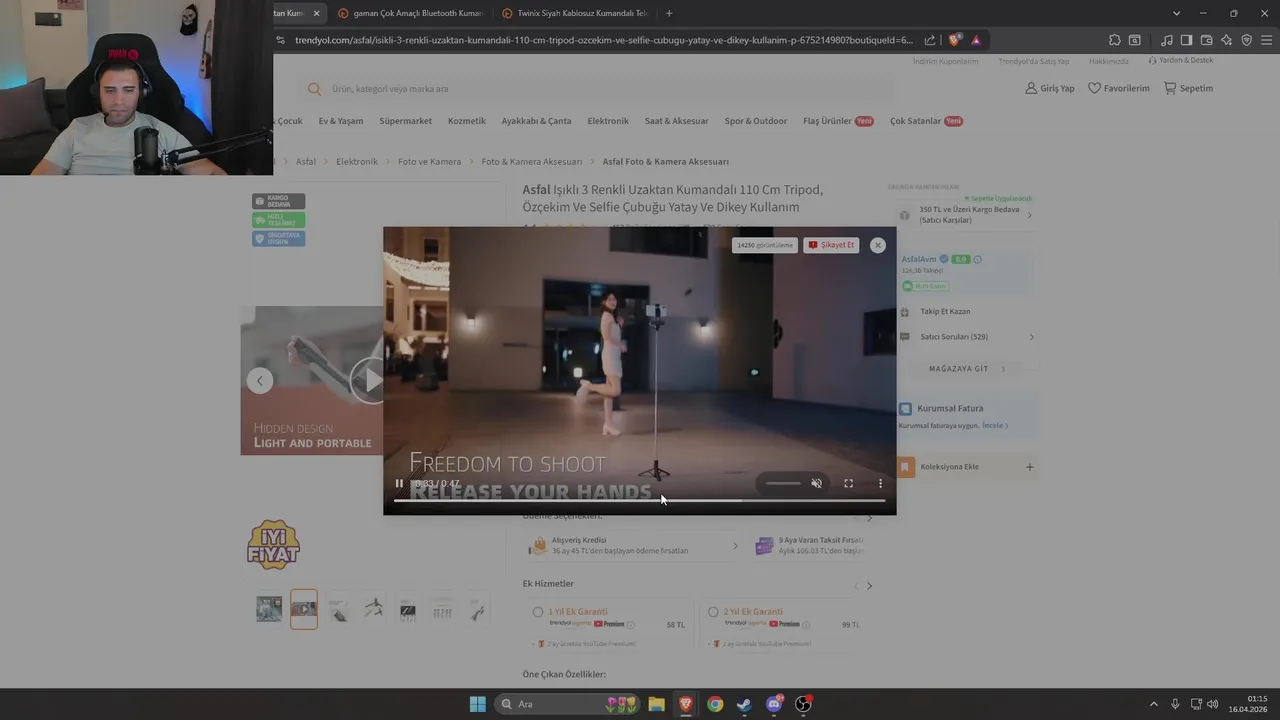Click Takip Et Kazan
Screen dimensions: 1280x720
tap(945, 311)
